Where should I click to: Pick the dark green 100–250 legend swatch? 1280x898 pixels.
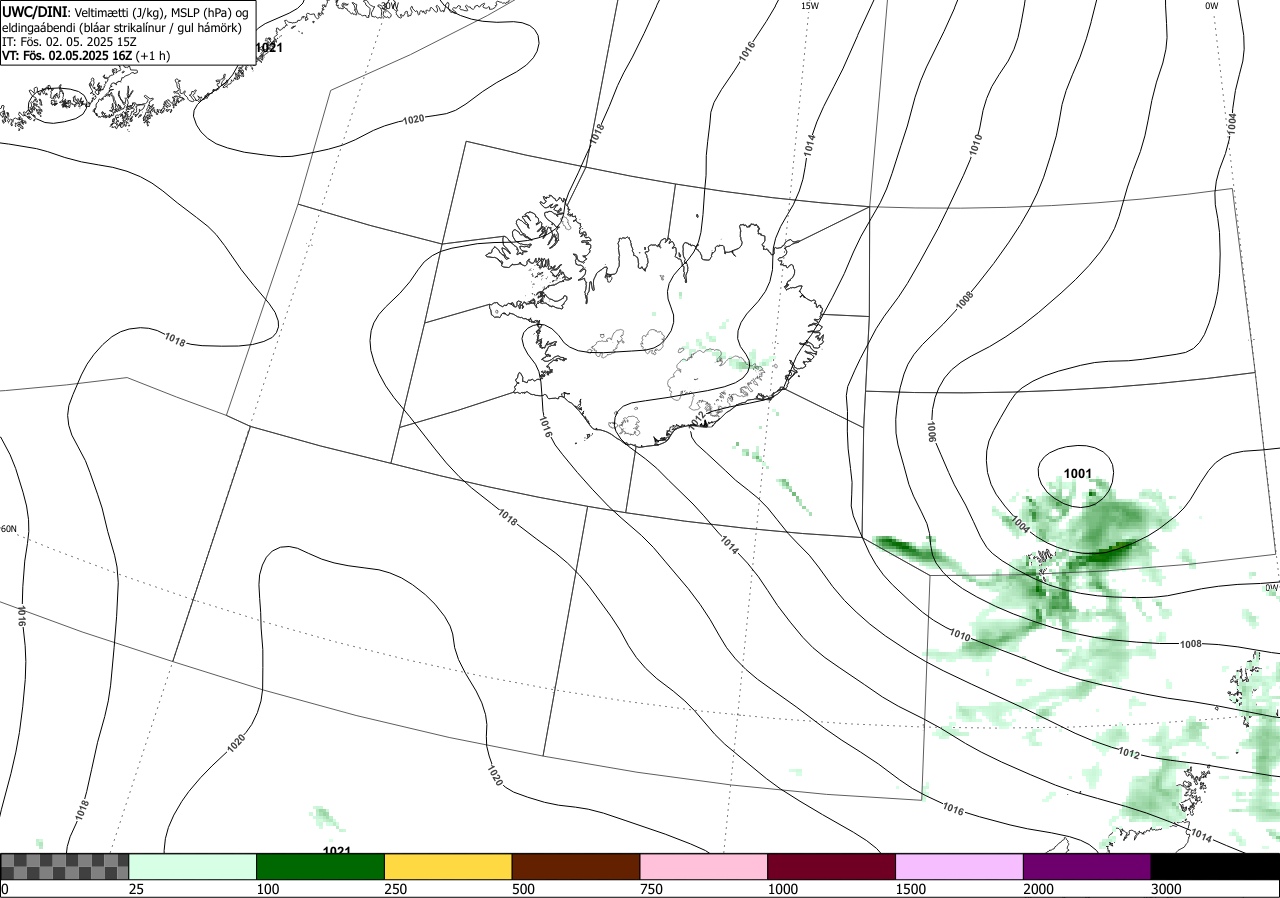click(321, 866)
